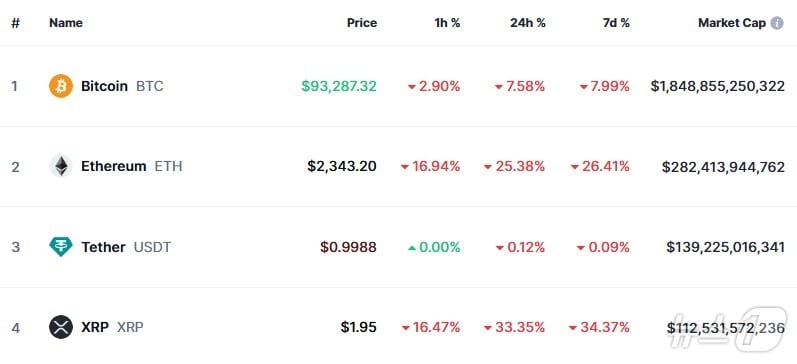Sort by the # rank column header

point(15,23)
